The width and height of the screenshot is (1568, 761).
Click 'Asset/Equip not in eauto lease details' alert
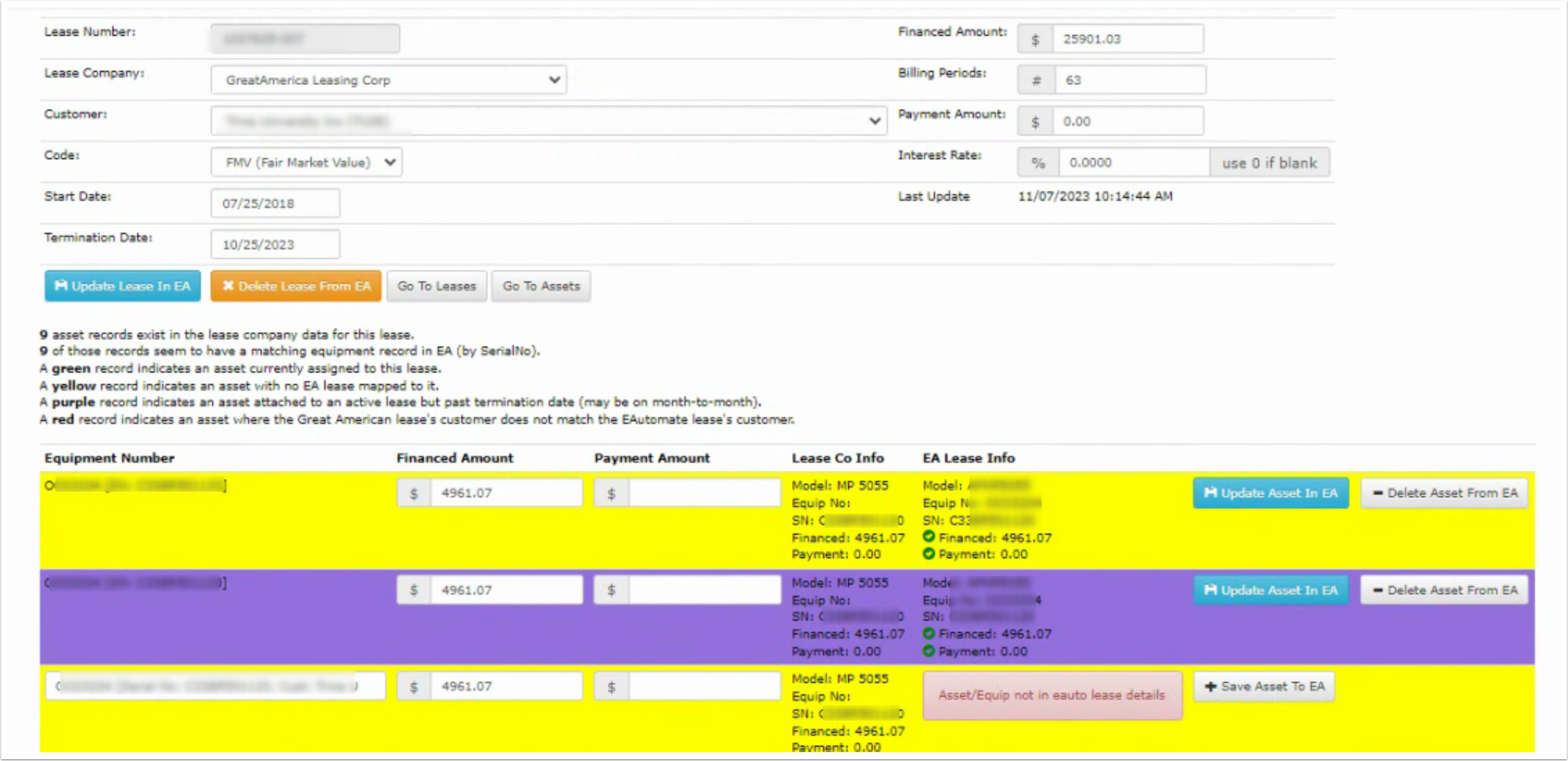pyautogui.click(x=1052, y=696)
